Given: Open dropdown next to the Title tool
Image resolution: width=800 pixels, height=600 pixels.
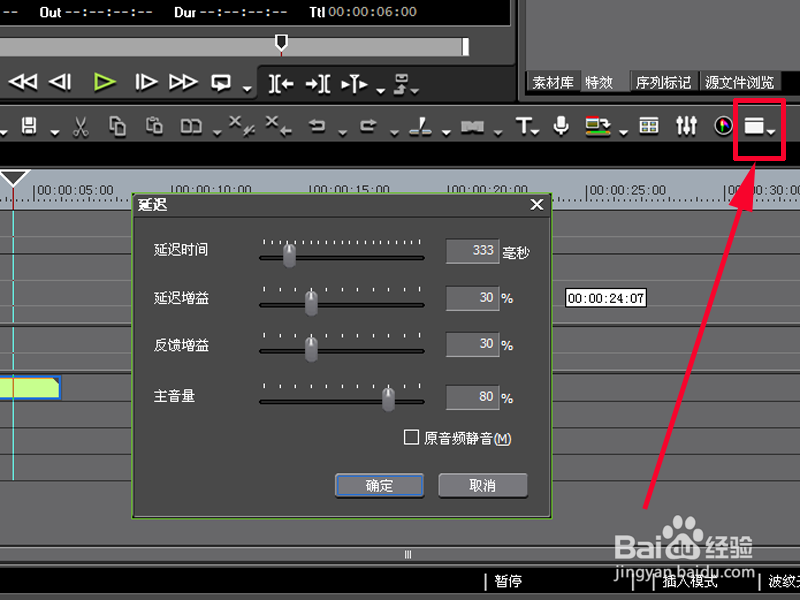Looking at the screenshot, I should (x=534, y=132).
